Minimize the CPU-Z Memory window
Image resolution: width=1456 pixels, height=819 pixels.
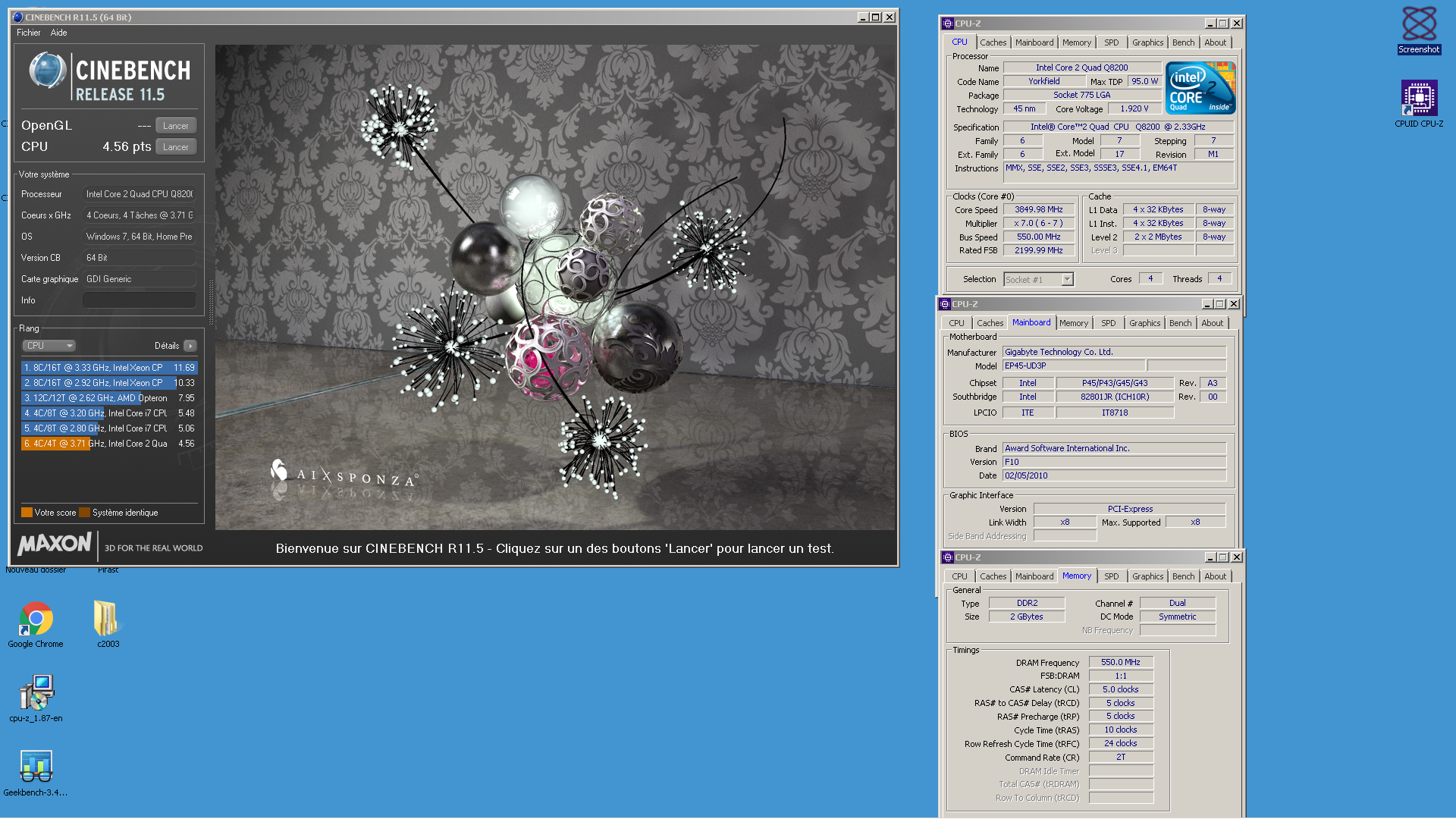[1210, 557]
